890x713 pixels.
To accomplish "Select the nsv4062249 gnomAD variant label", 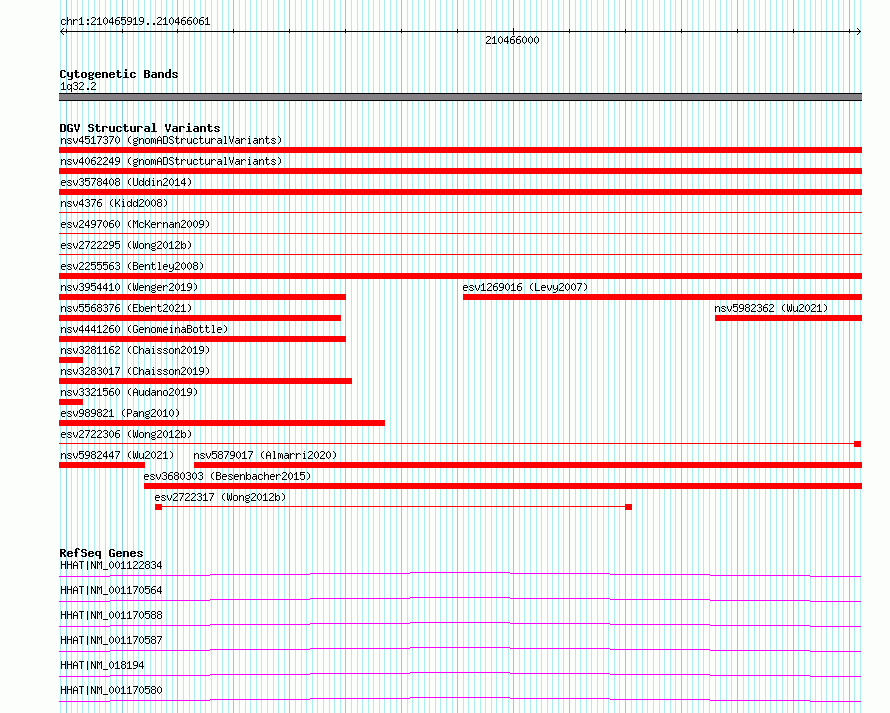I will point(171,161).
